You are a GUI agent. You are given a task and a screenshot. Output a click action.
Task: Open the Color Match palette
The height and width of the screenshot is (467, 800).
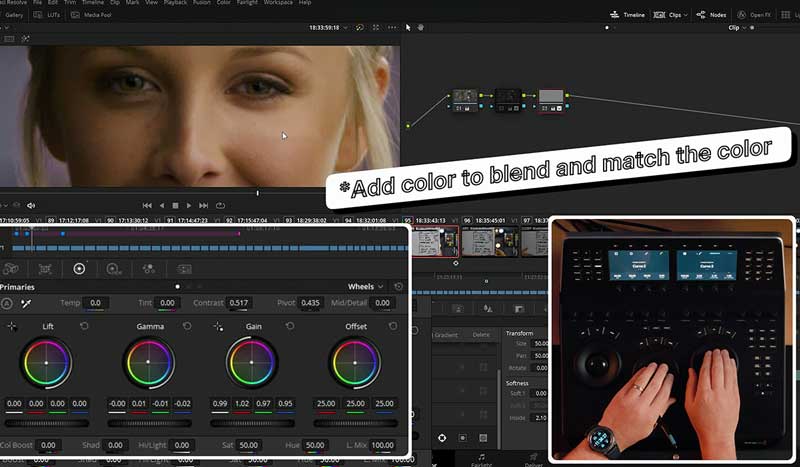[45, 269]
